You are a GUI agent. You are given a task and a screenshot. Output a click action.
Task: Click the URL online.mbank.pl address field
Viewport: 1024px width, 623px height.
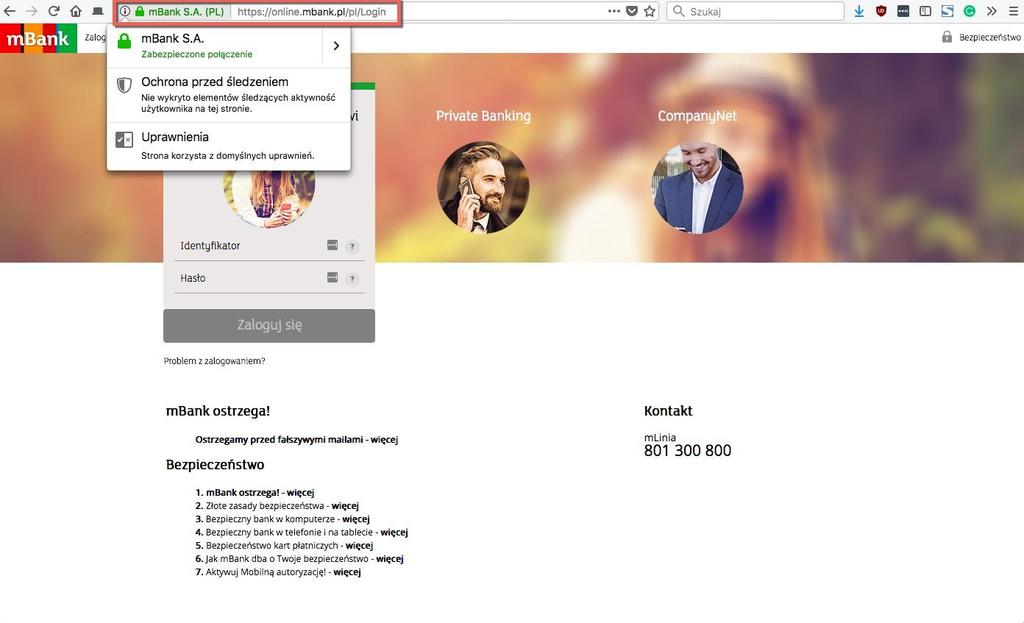312,12
